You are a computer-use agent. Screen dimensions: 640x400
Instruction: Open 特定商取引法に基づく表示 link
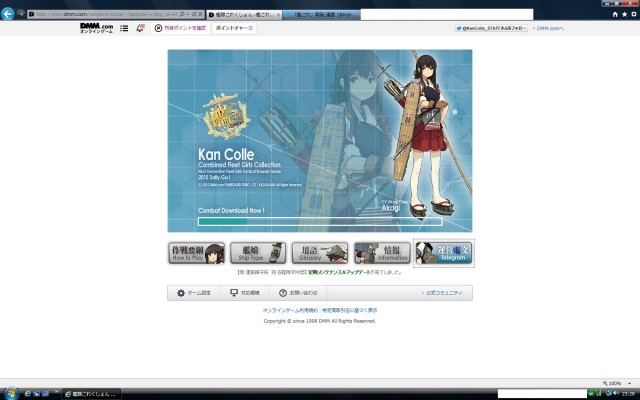350,310
